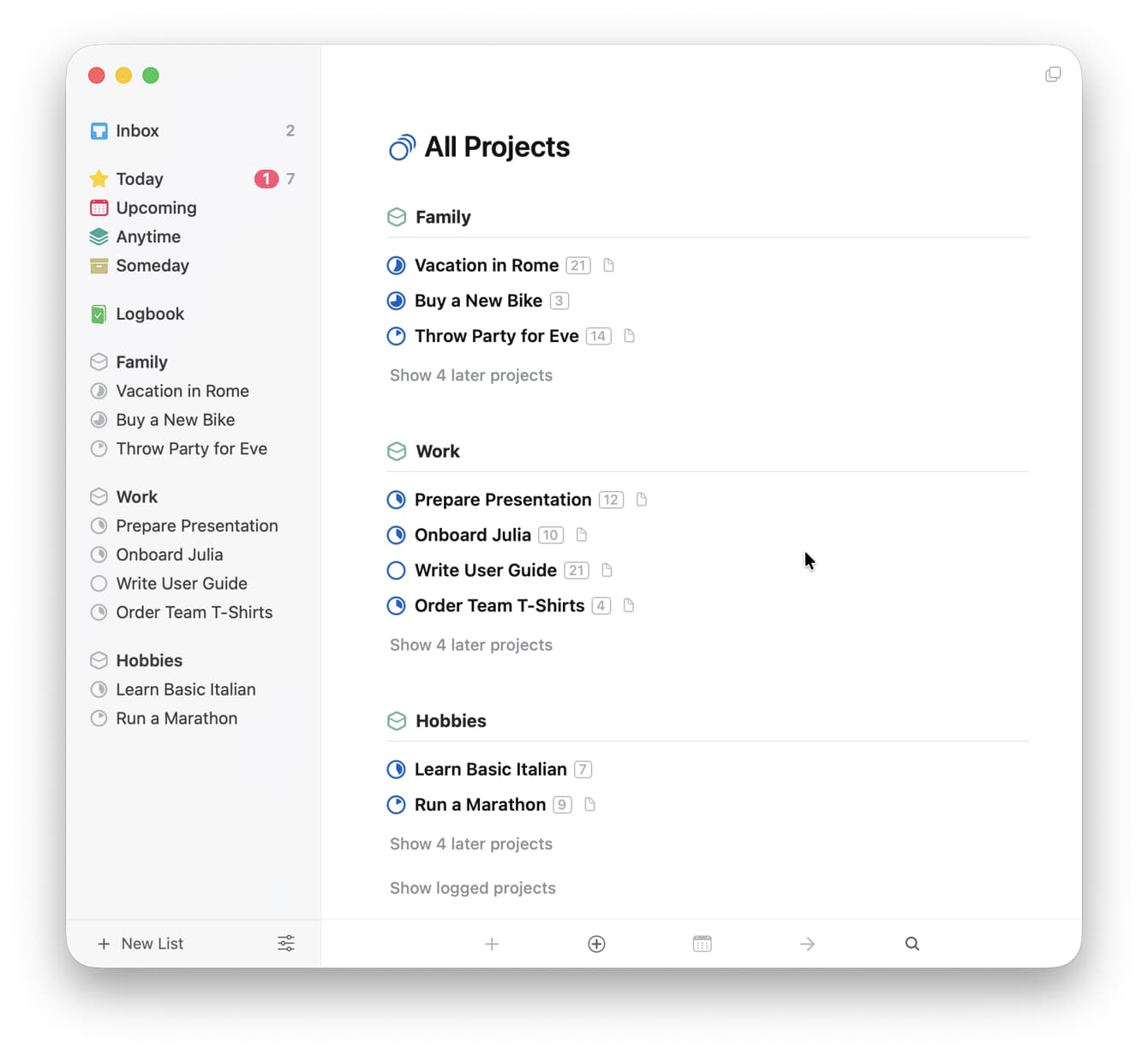Image resolution: width=1148 pixels, height=1055 pixels.
Task: Open the sidebar filter settings icon
Action: (286, 944)
